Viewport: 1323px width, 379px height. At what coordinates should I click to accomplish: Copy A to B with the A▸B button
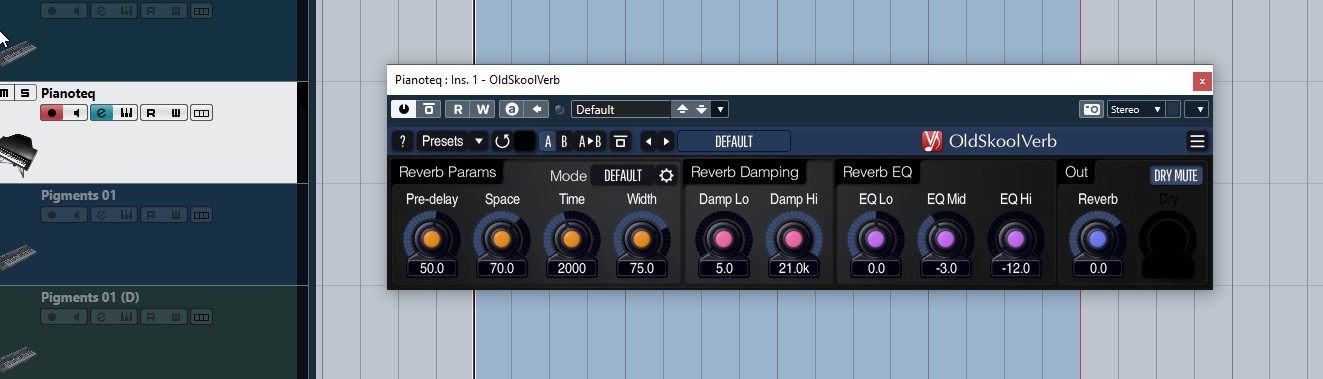(590, 141)
